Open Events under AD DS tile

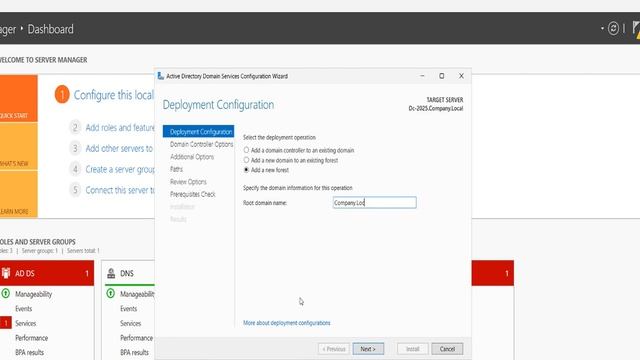click(x=23, y=309)
